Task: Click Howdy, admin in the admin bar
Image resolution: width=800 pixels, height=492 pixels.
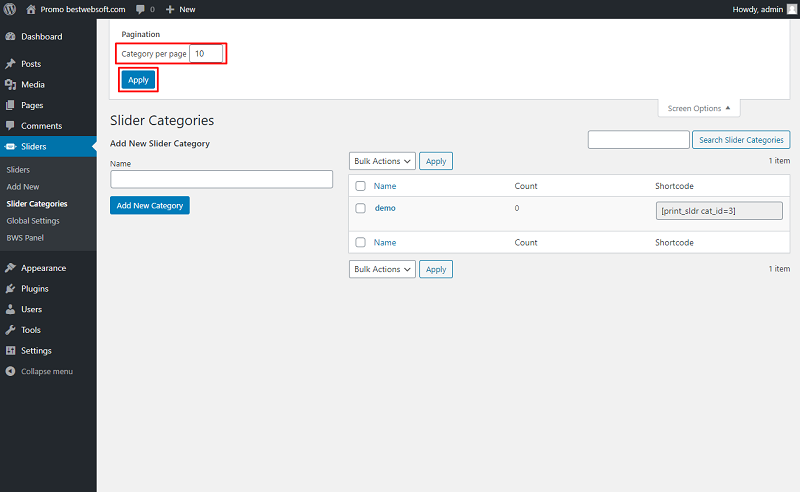Action: tap(758, 9)
